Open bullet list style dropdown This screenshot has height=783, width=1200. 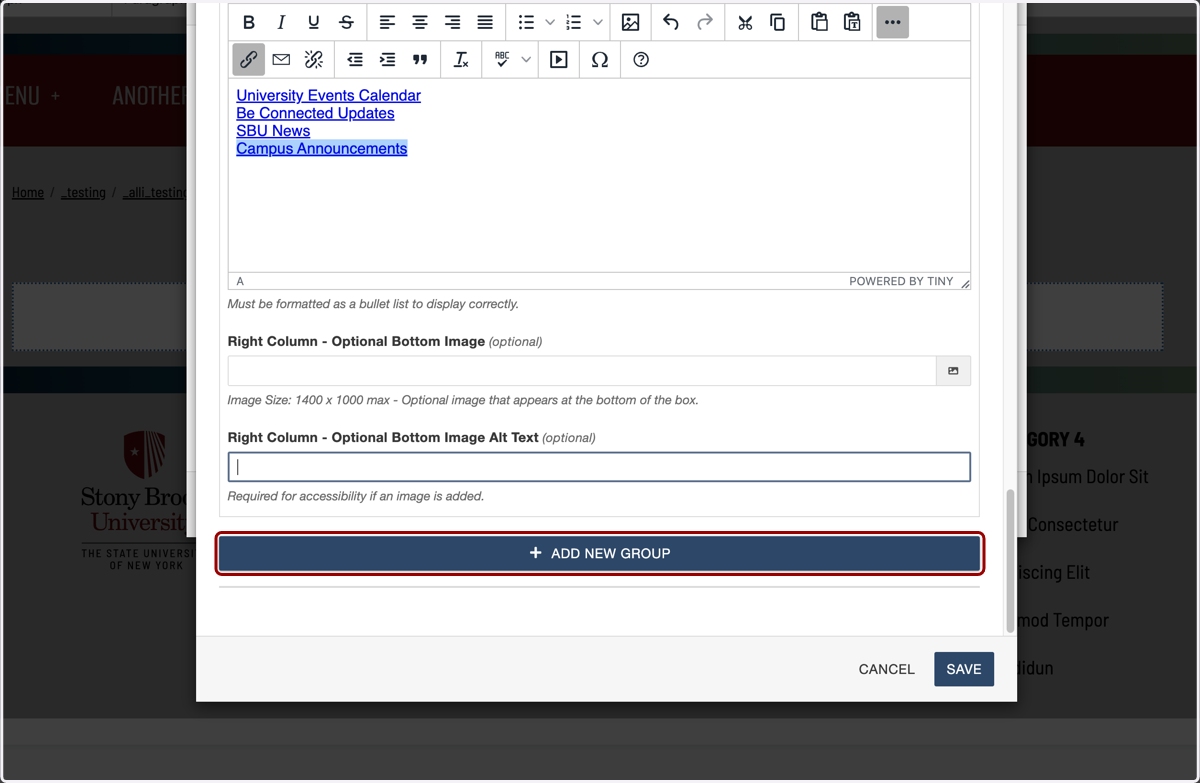point(550,22)
